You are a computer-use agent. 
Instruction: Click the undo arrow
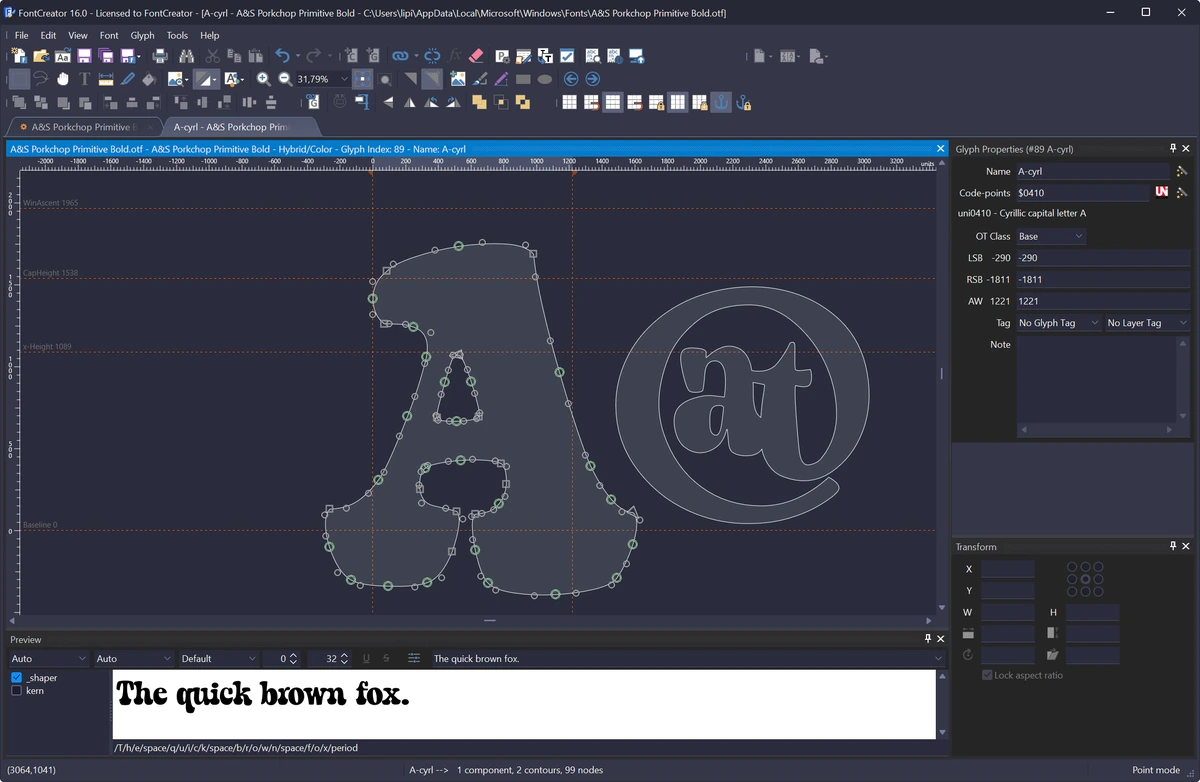[282, 56]
